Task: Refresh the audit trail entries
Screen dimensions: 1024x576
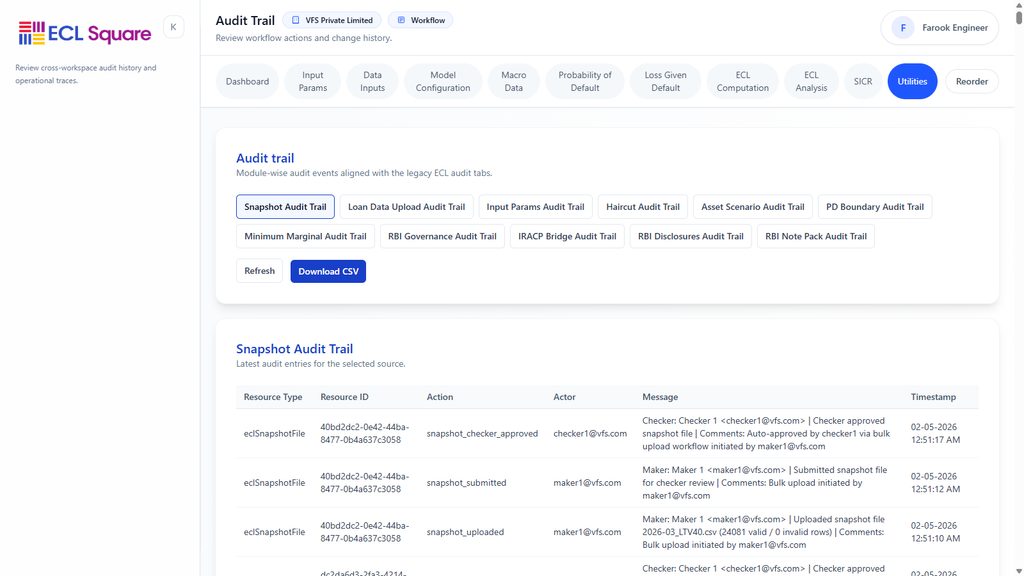Action: coord(259,271)
